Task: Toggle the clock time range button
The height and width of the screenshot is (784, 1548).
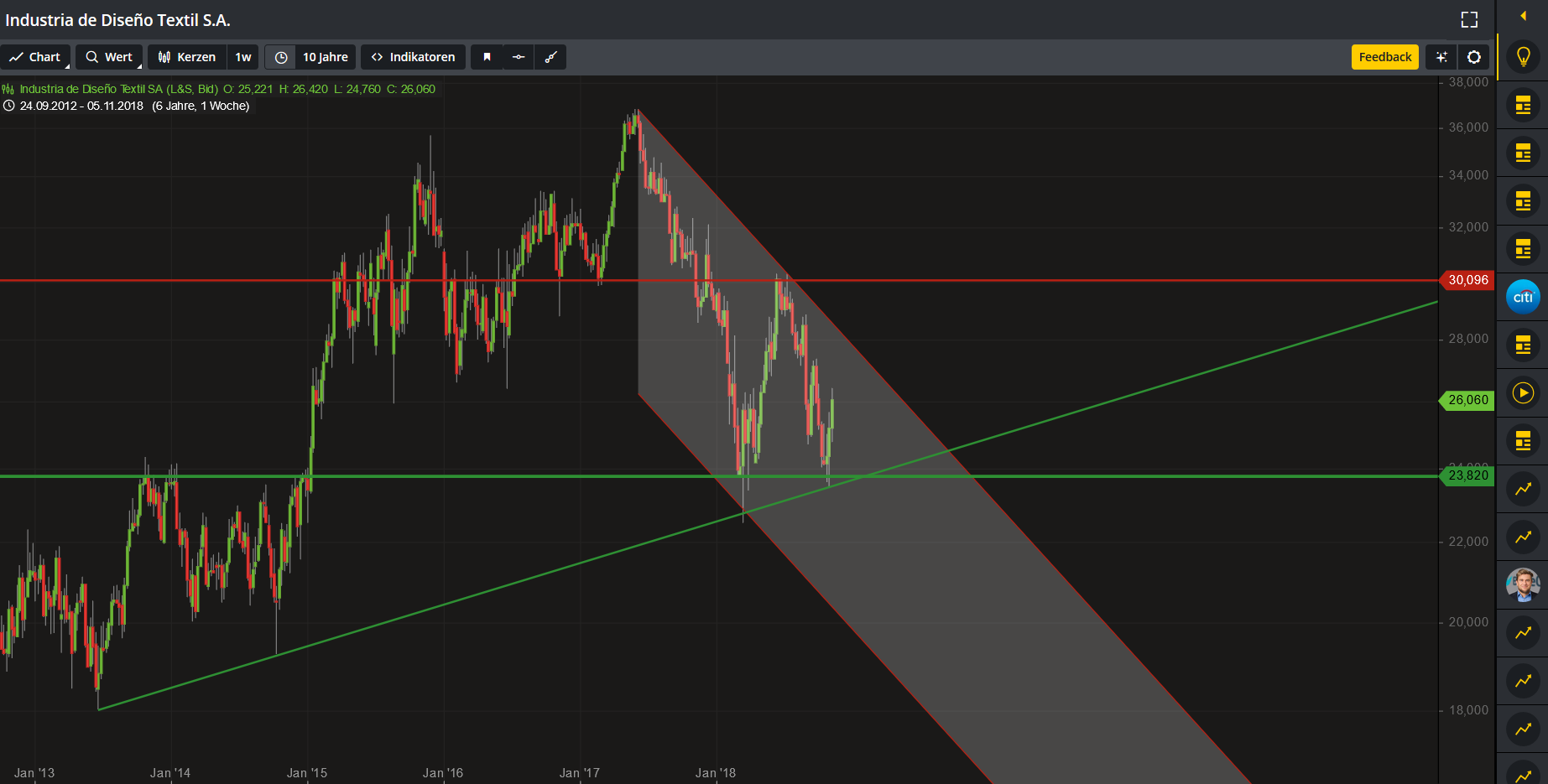Action: click(x=281, y=57)
